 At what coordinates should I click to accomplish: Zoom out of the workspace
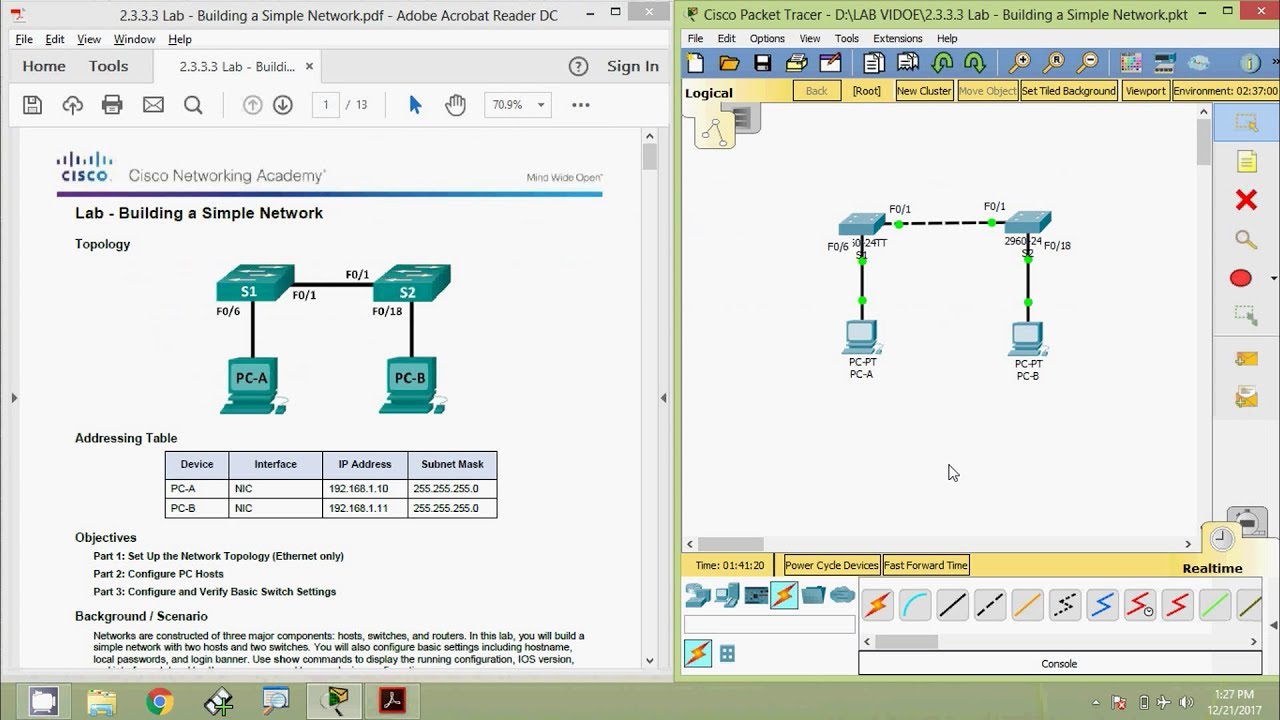pyautogui.click(x=1086, y=63)
